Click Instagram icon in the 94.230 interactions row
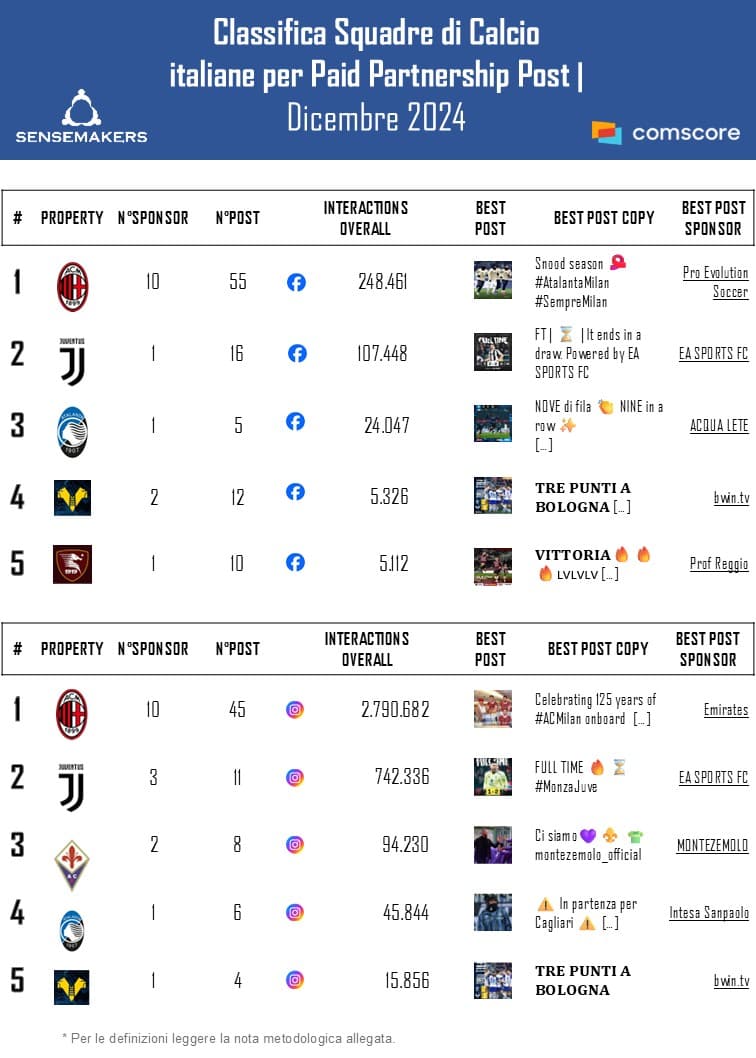Image resolution: width=756 pixels, height=1058 pixels. click(295, 844)
